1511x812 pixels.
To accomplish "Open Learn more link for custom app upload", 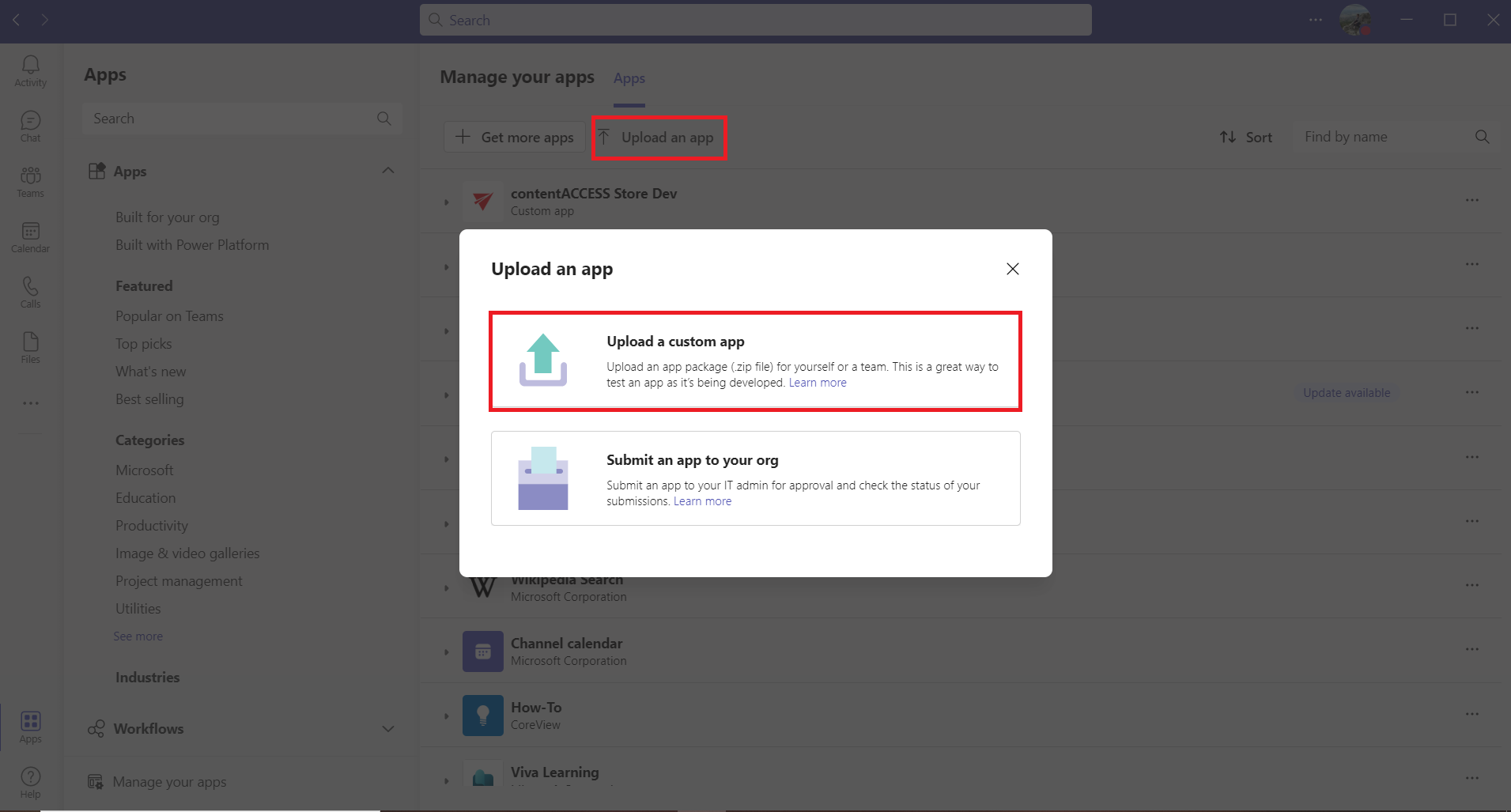I will click(x=818, y=383).
